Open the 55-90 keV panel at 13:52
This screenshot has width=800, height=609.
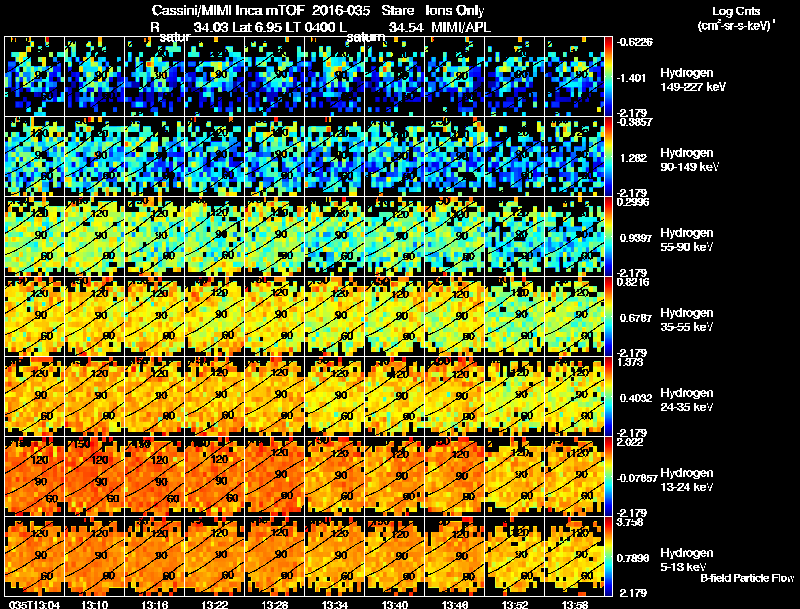pyautogui.click(x=515, y=237)
